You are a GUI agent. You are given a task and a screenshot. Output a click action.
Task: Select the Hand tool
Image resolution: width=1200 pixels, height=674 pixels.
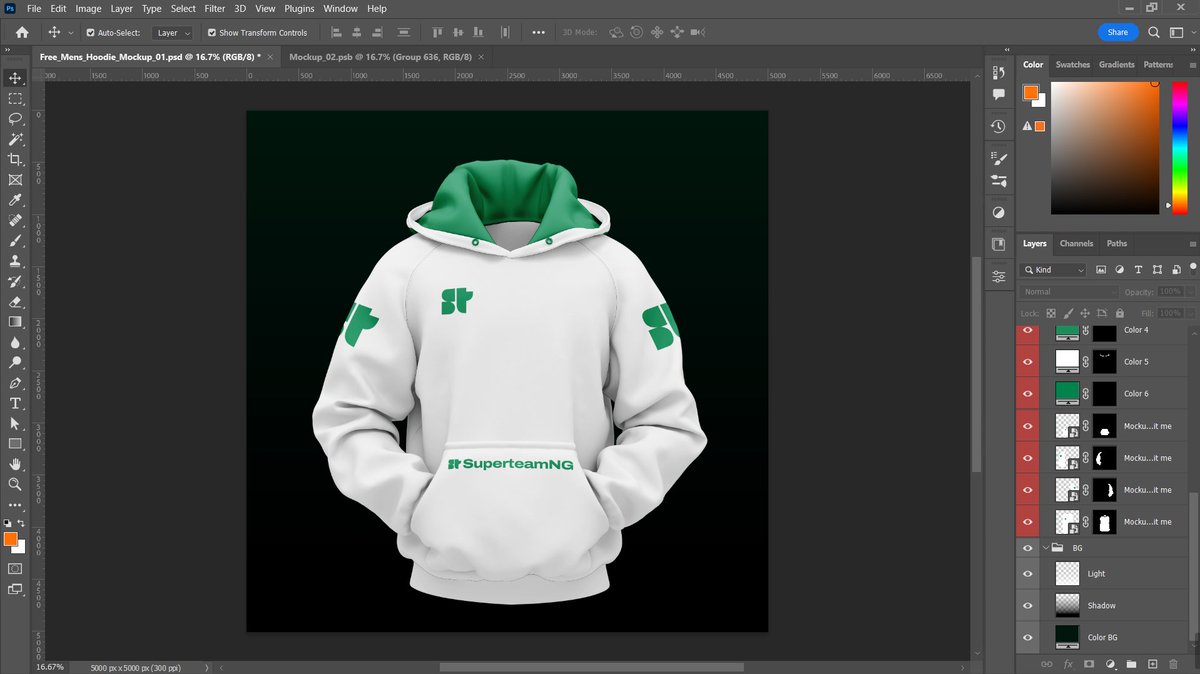click(15, 464)
